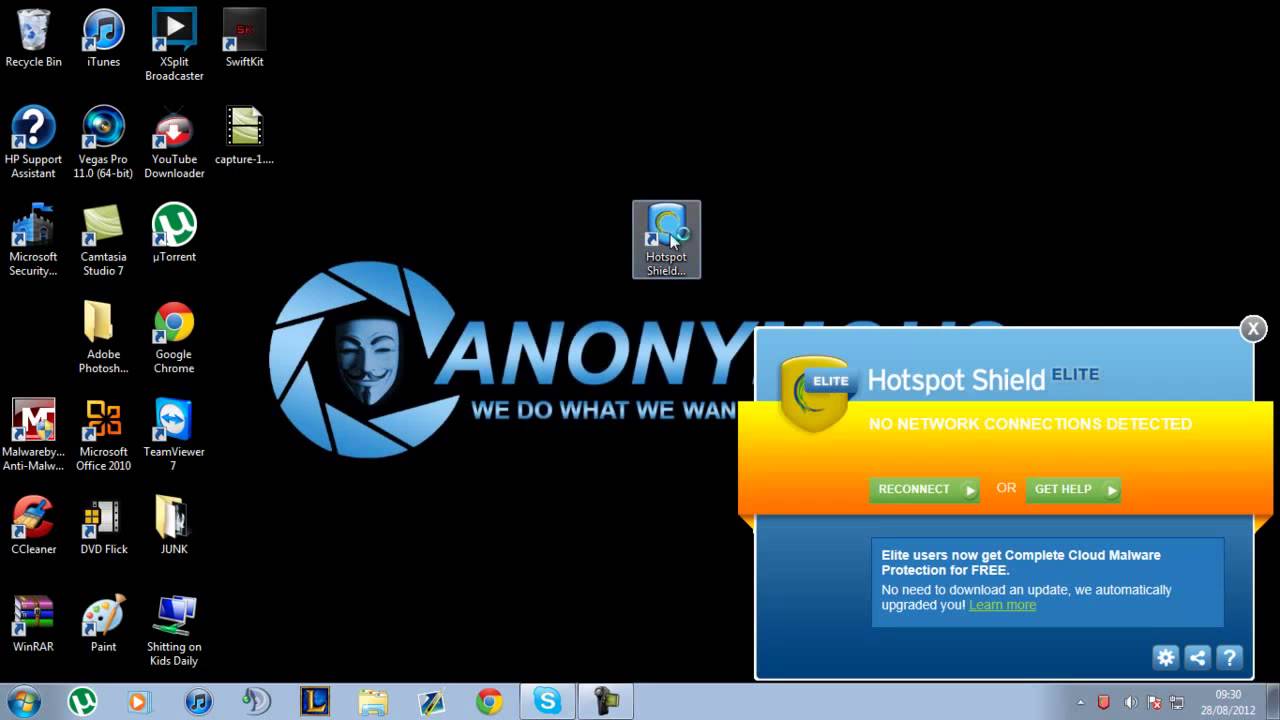1280x720 pixels.
Task: Open the Ventrilo headset taskbar icon
Action: [256, 702]
